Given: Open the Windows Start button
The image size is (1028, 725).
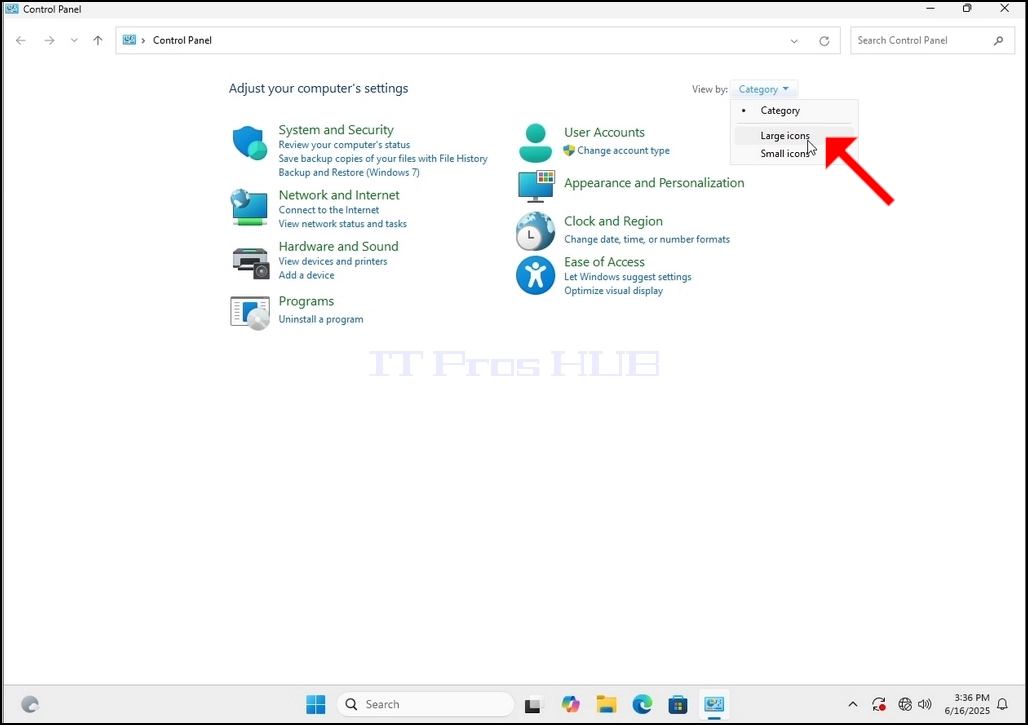Looking at the screenshot, I should [x=315, y=704].
